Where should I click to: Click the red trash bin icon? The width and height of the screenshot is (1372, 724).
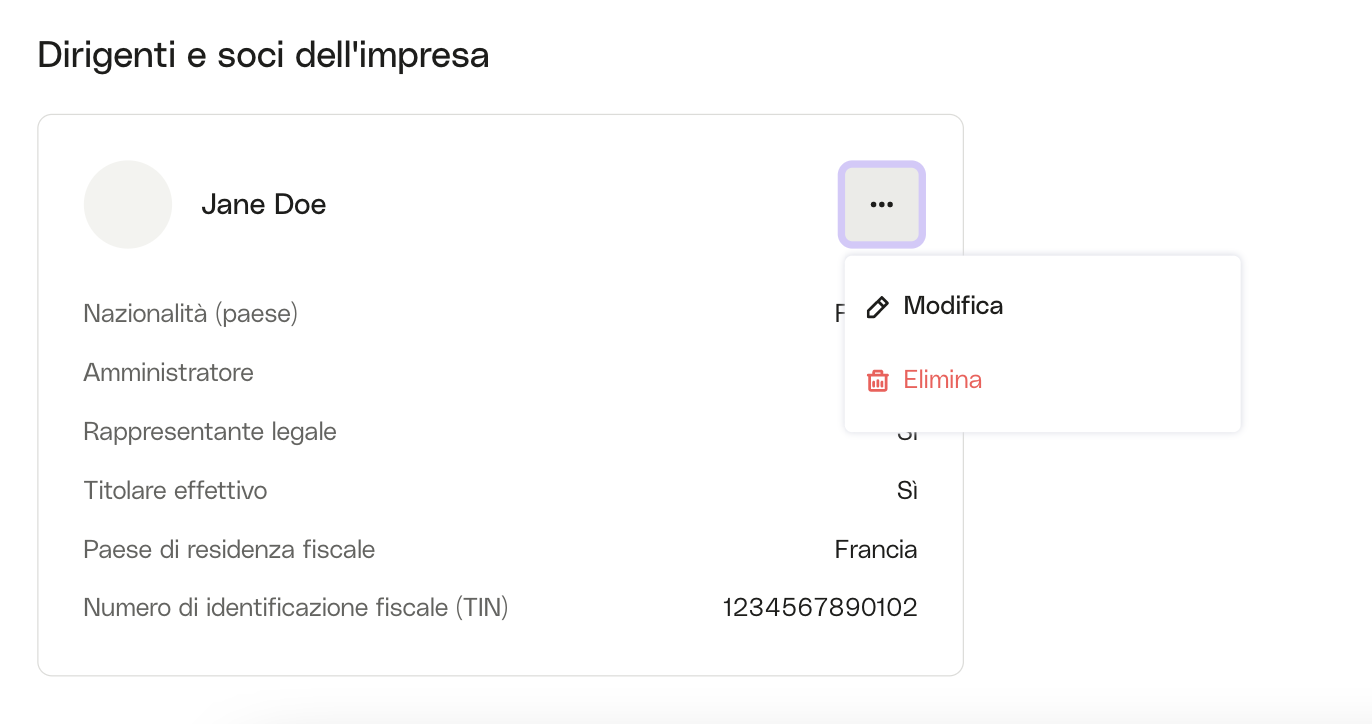[x=877, y=381]
